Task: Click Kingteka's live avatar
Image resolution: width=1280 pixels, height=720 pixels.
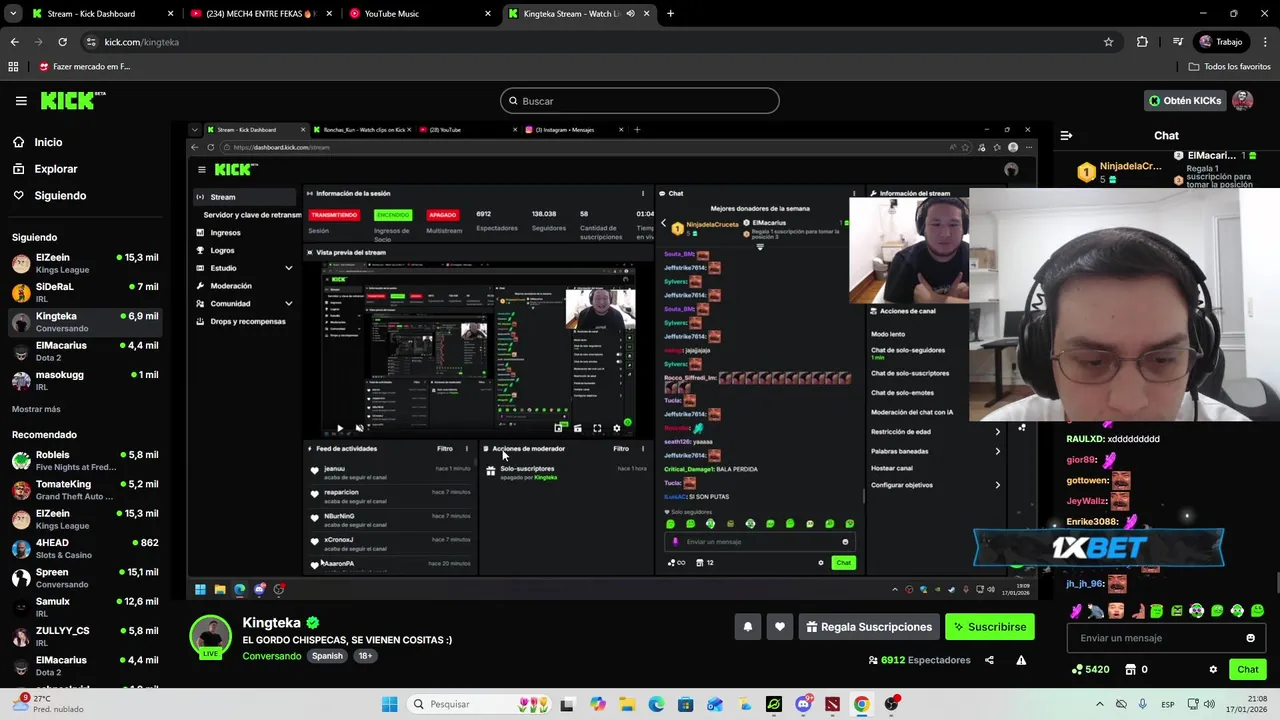Action: [x=211, y=636]
